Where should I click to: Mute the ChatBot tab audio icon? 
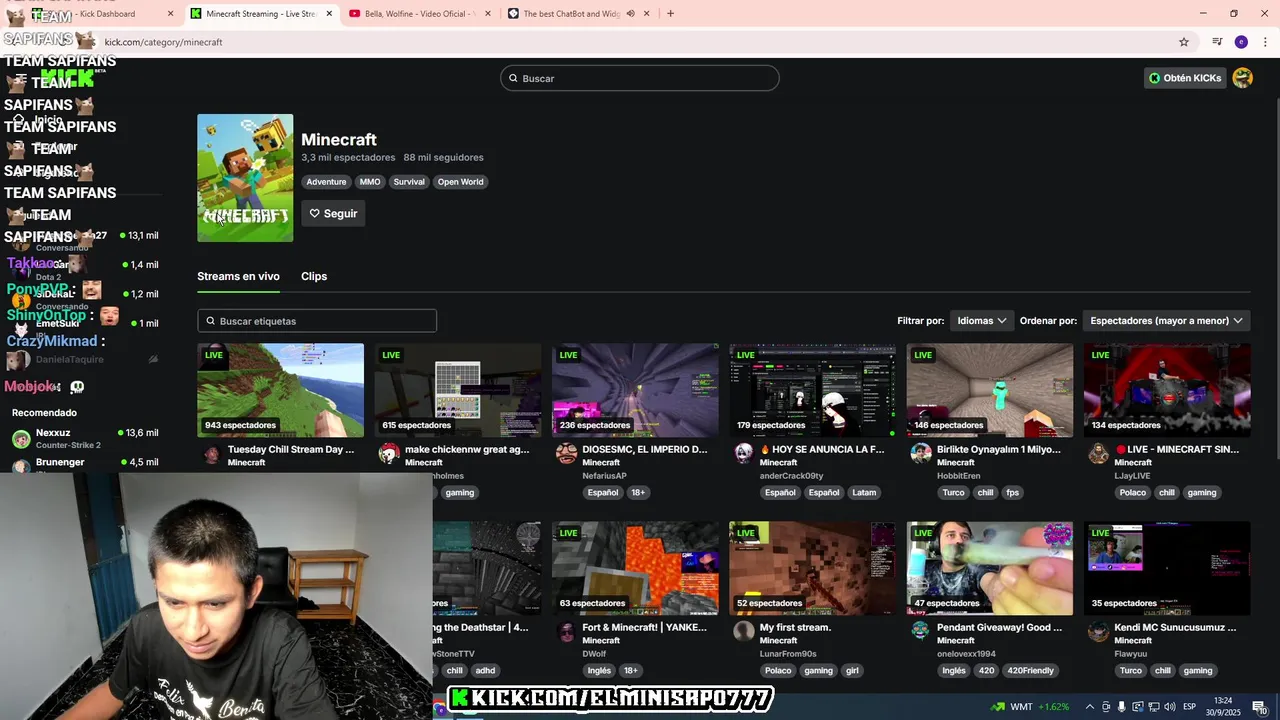click(x=630, y=14)
